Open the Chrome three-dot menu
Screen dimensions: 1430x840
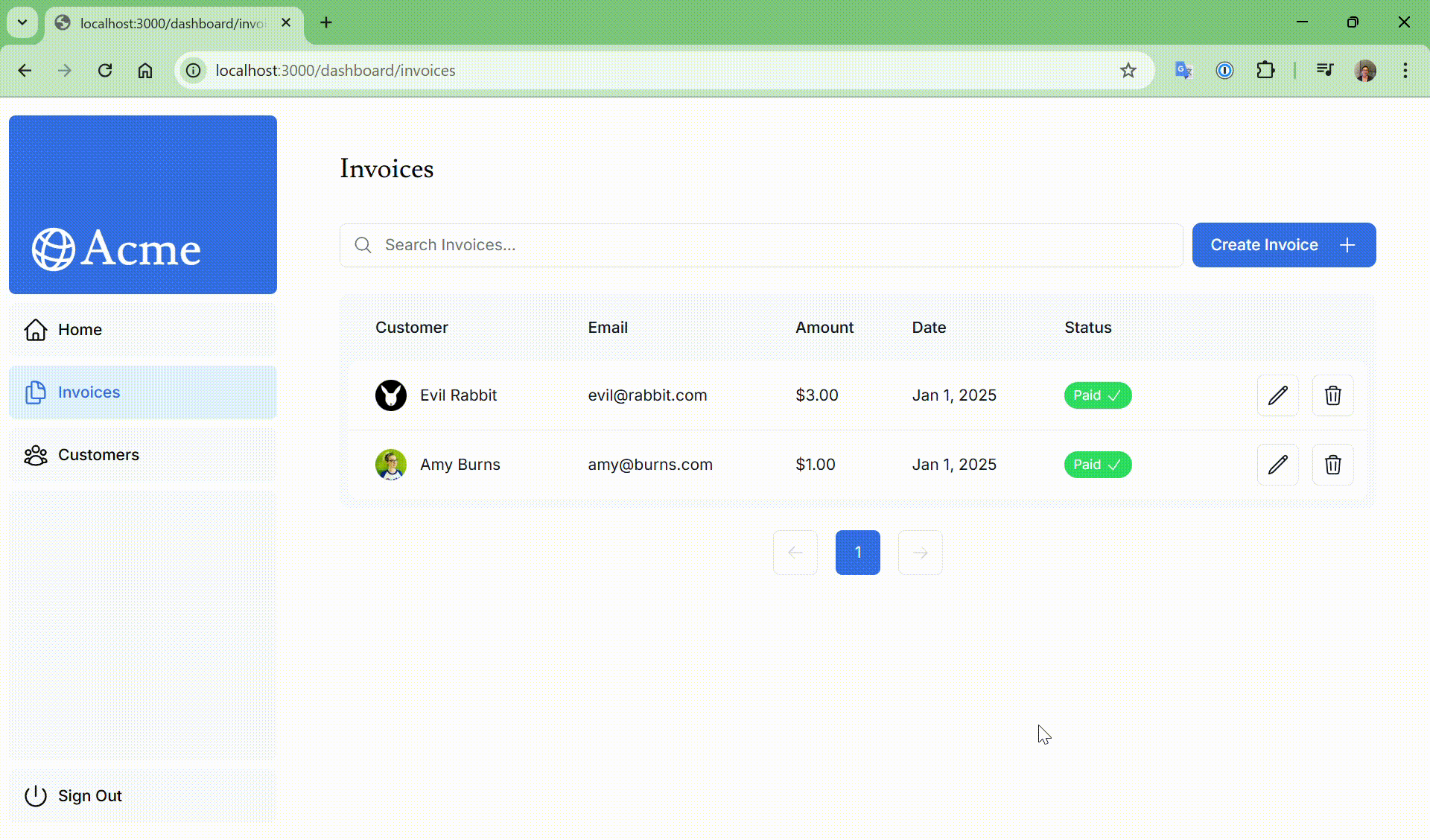coord(1405,71)
